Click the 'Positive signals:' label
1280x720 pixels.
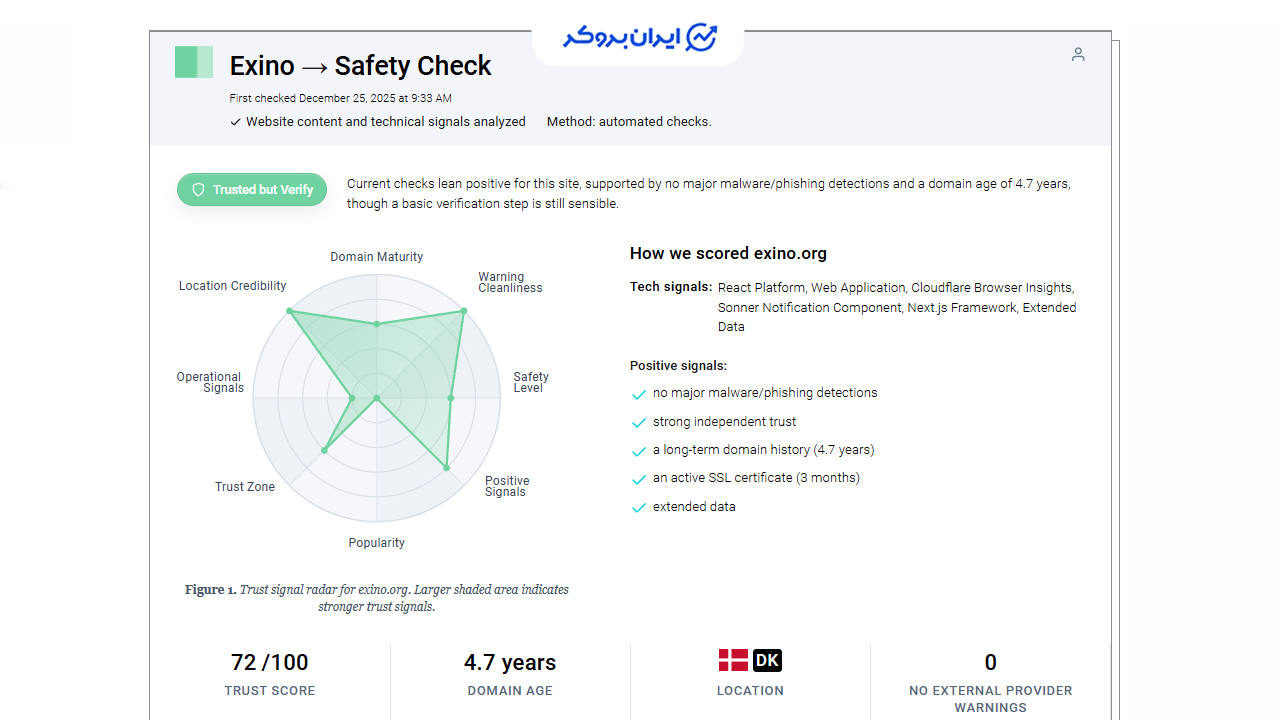678,366
